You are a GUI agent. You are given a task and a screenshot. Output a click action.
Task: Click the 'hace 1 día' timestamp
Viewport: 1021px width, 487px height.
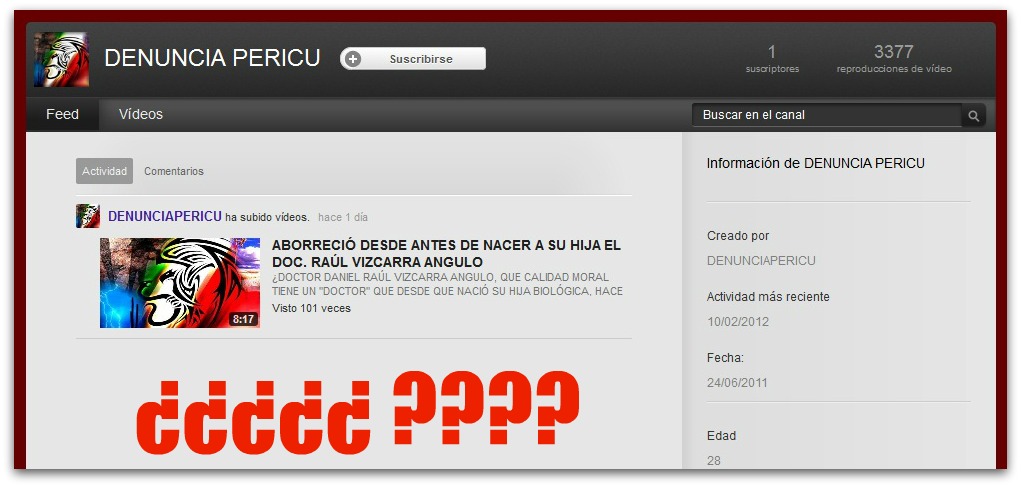[343, 217]
